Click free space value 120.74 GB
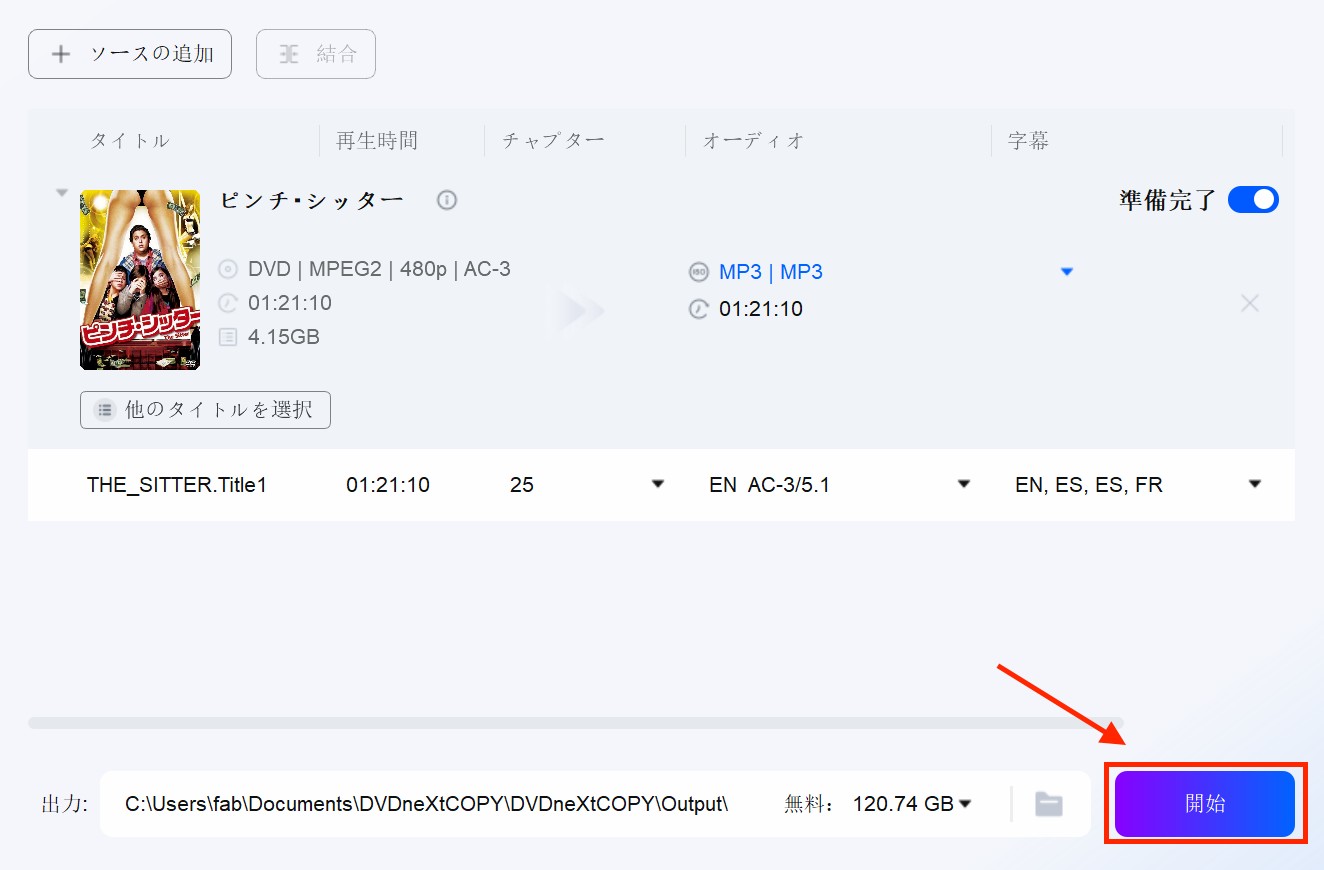Screen dimensions: 1324x870 (x=903, y=804)
